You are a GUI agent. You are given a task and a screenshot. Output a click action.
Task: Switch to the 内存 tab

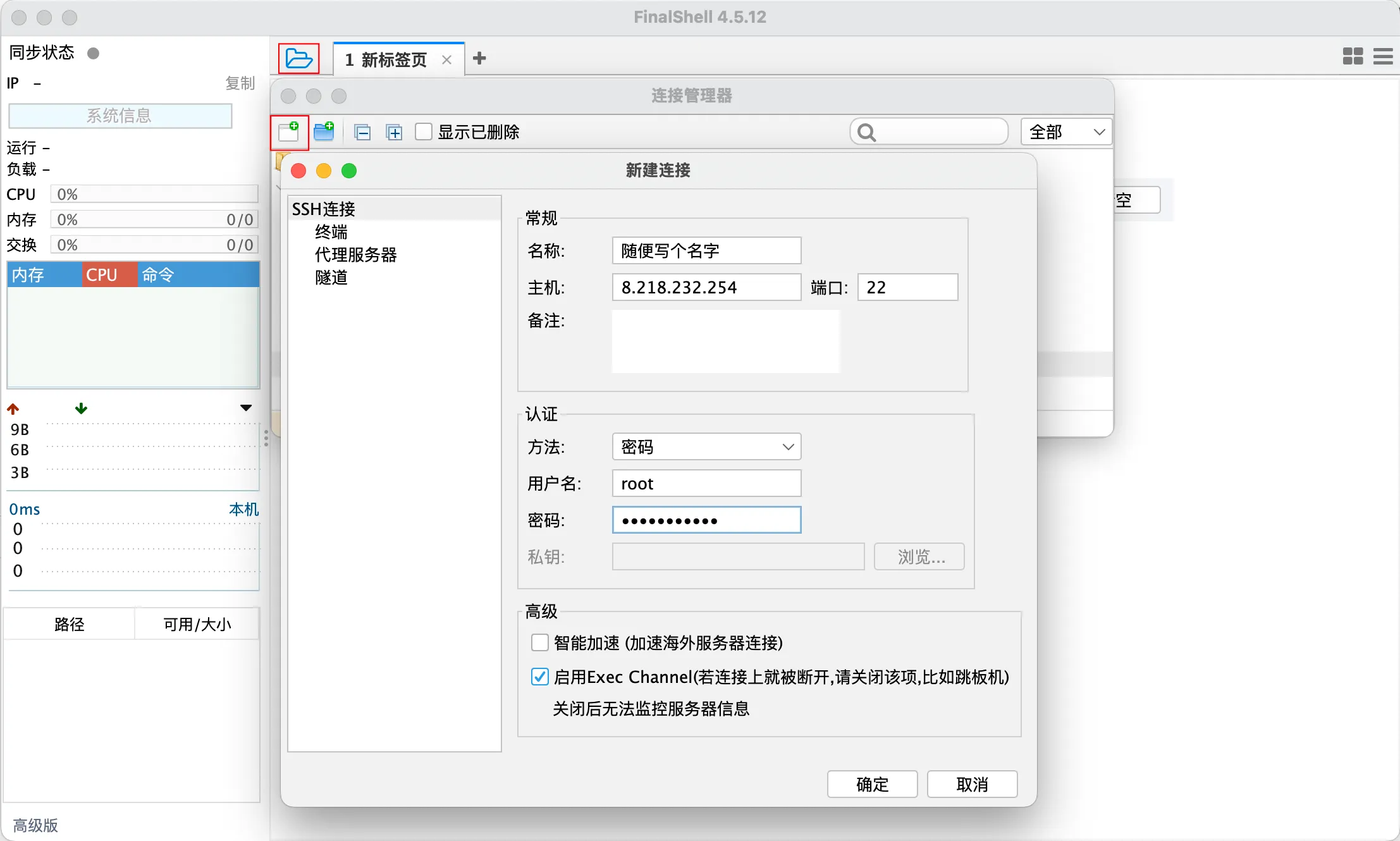click(44, 274)
